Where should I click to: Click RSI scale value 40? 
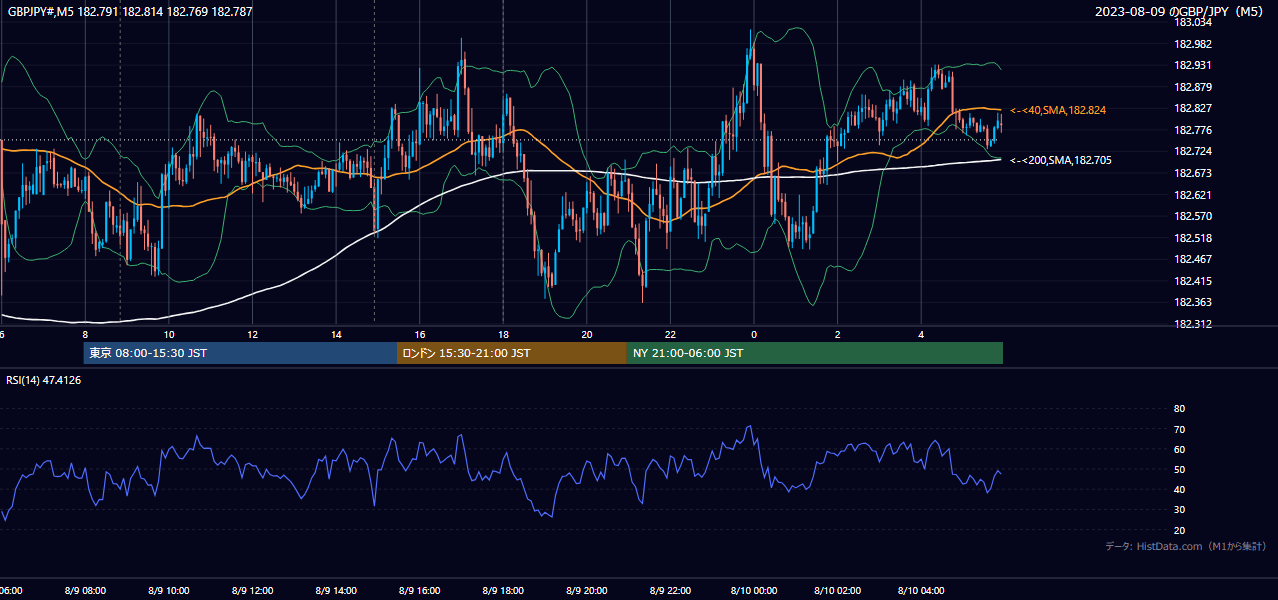tap(1179, 489)
